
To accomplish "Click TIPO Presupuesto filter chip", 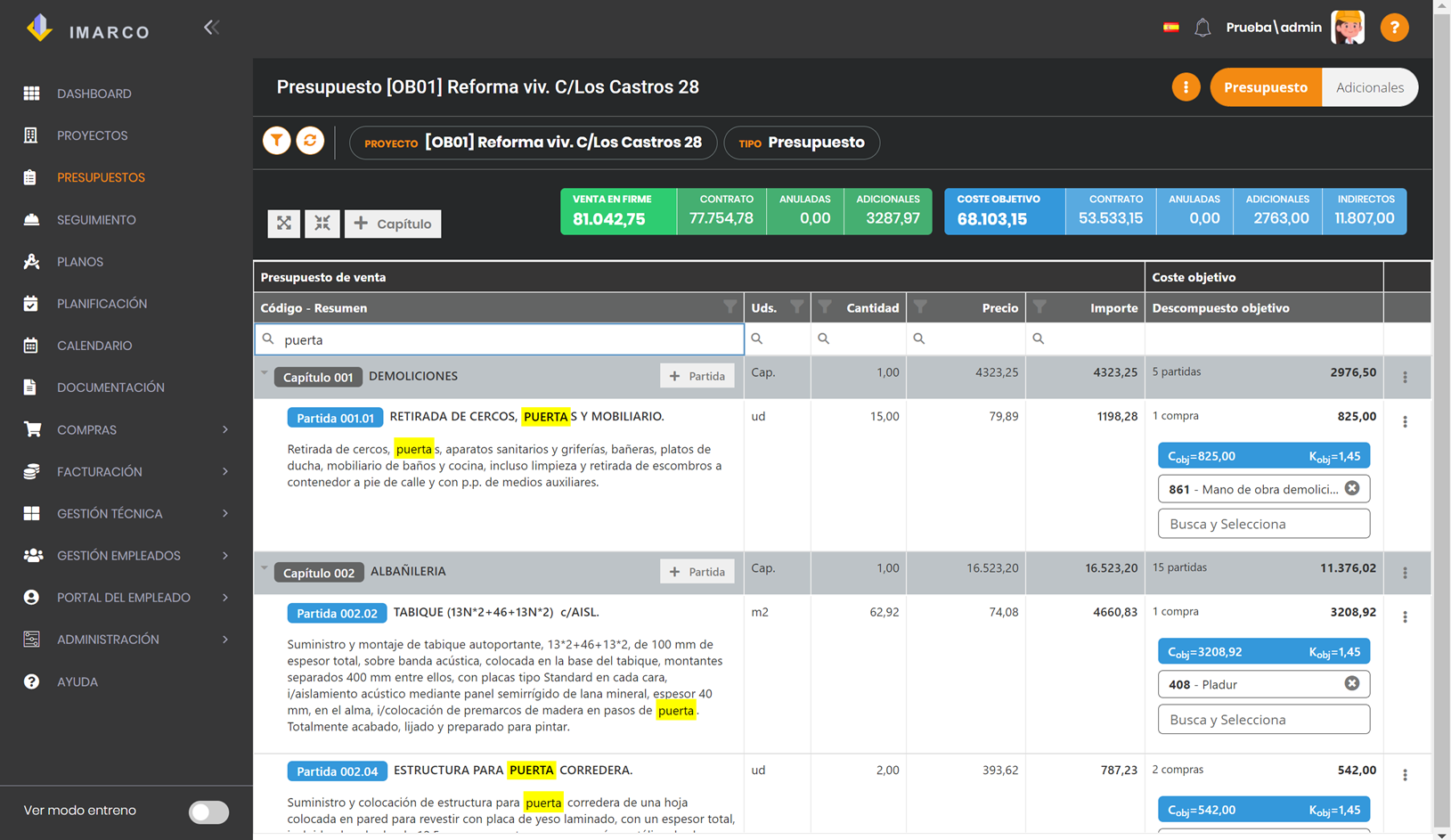I will coord(802,143).
